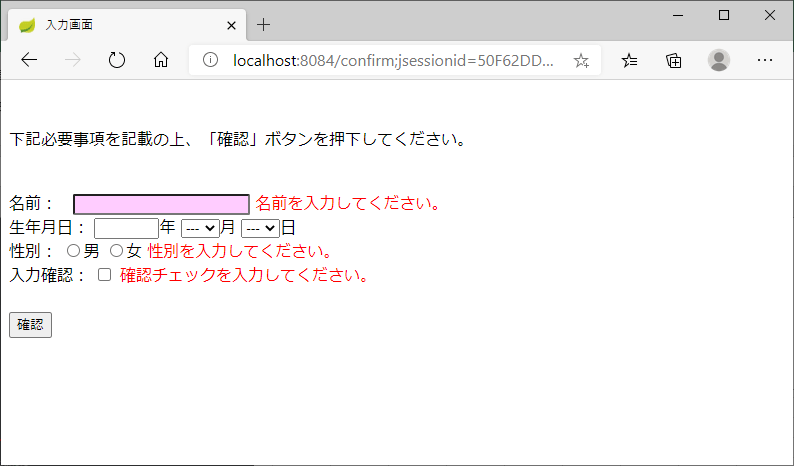The width and height of the screenshot is (794, 466).
Task: Go back to the previous page
Action: [29, 60]
